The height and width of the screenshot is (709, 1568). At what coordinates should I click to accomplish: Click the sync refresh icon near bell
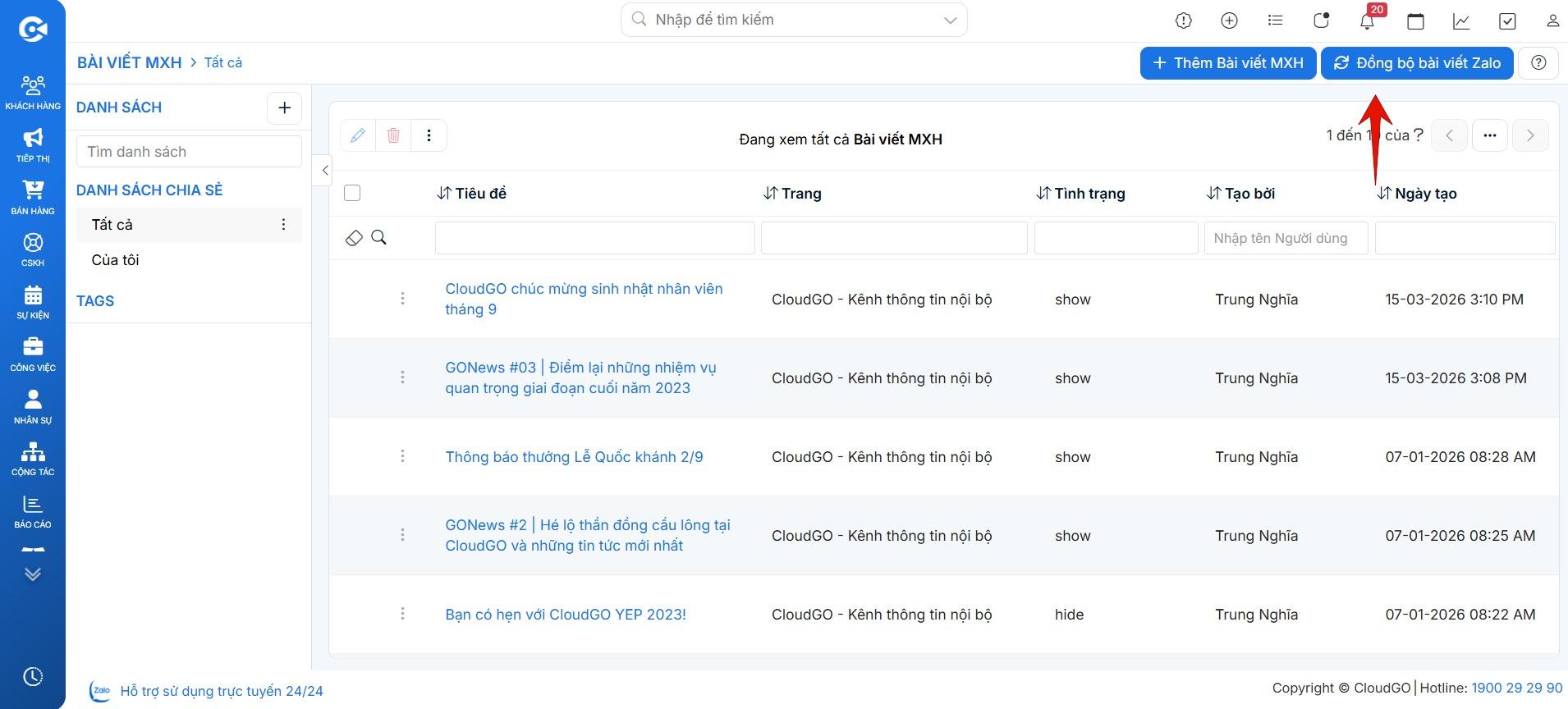pyautogui.click(x=1321, y=21)
